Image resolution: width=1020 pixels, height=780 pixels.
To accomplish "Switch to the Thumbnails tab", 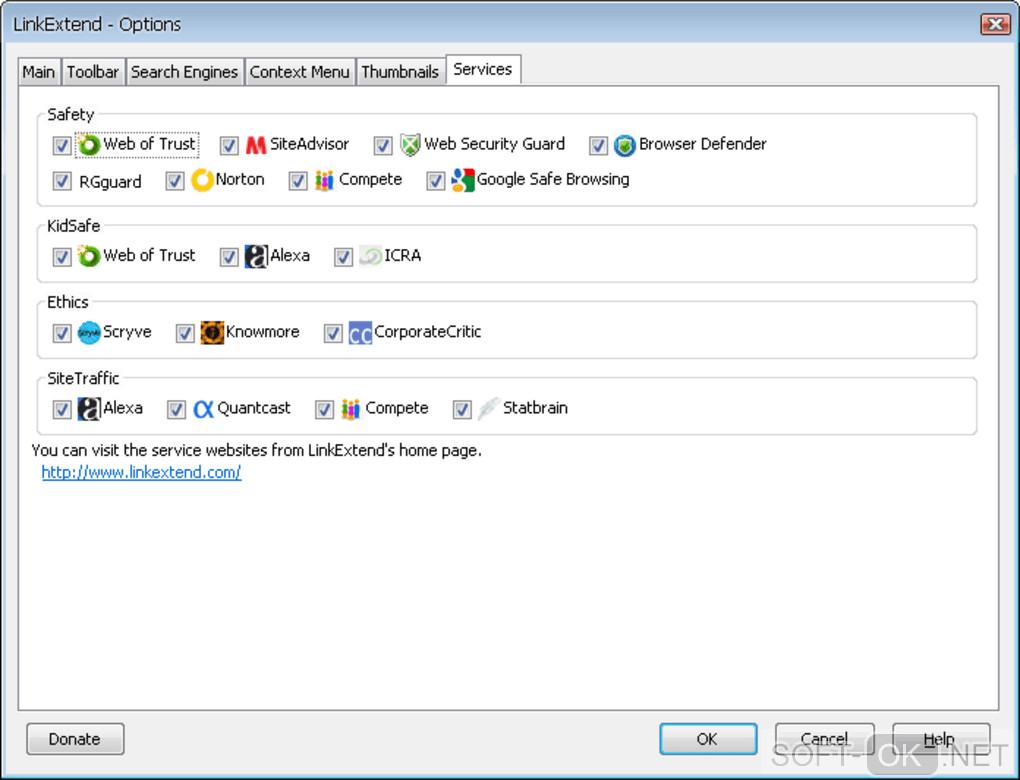I will pos(400,72).
